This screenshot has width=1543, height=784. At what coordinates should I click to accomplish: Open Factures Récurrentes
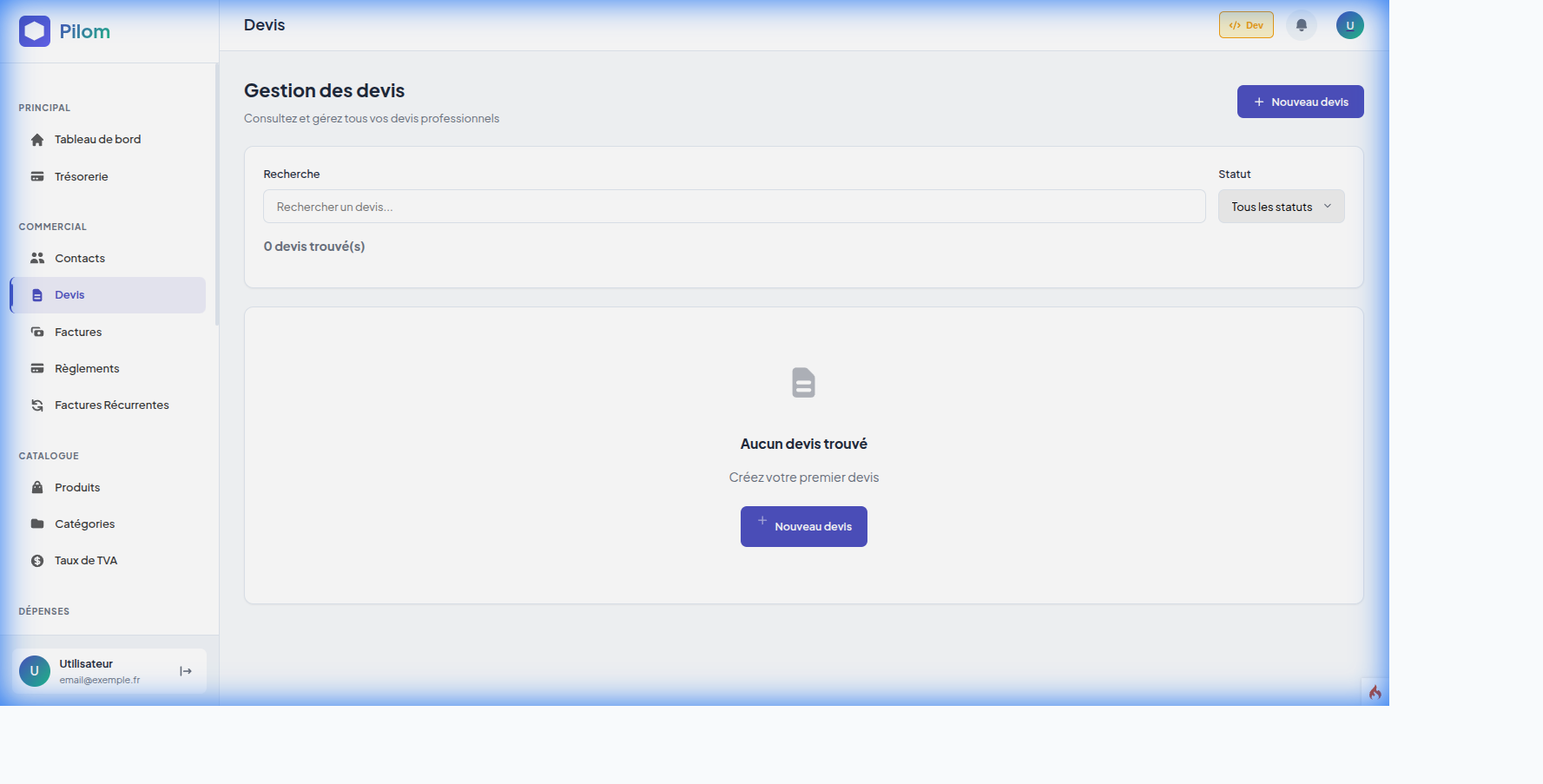(x=112, y=405)
